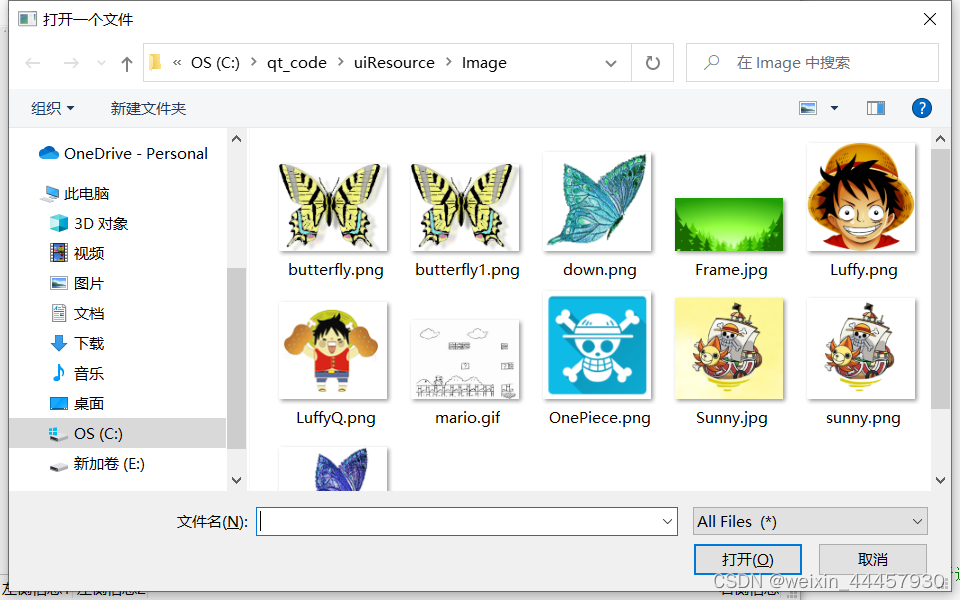Select OneDrive - Personal in sidebar

[x=123, y=153]
